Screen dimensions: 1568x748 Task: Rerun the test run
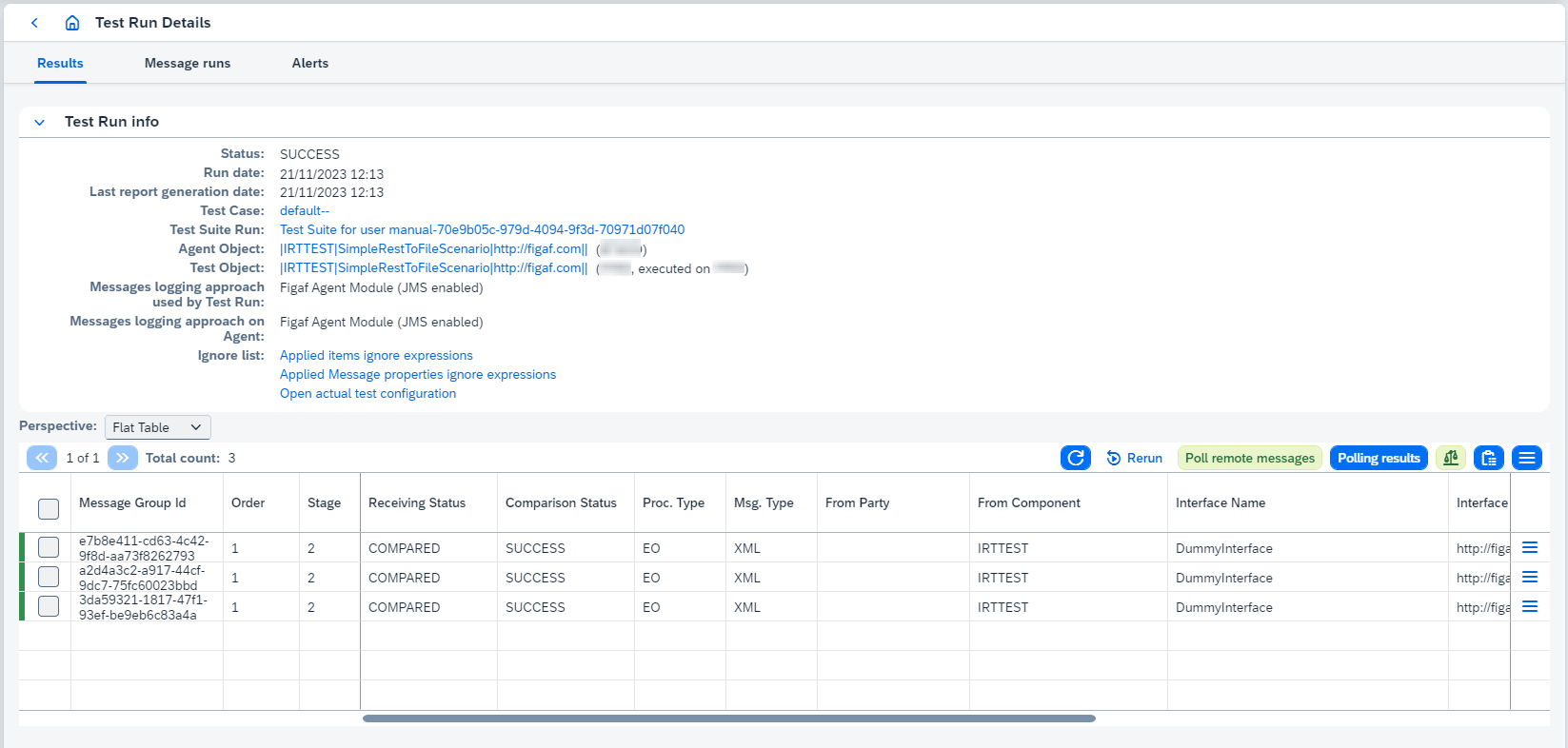click(x=1135, y=458)
